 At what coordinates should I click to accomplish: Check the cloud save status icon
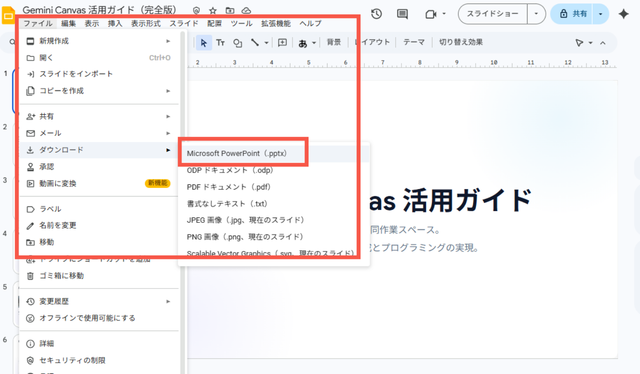pos(246,11)
